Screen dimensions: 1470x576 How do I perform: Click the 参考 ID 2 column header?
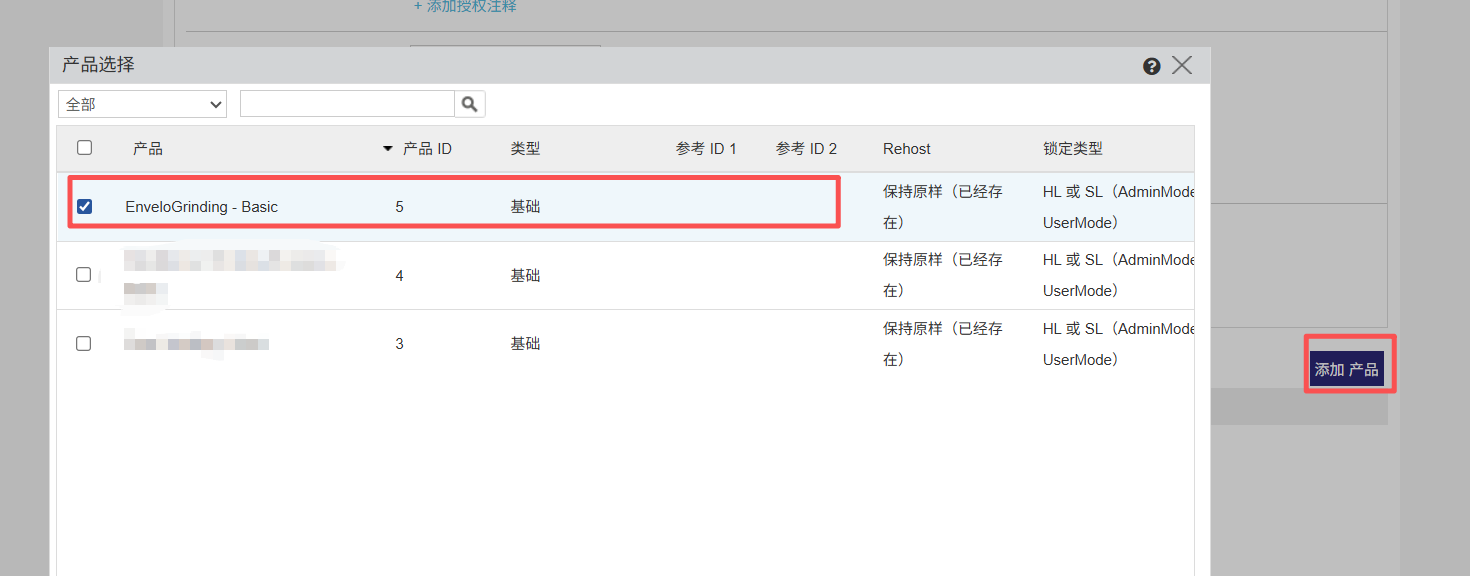pyautogui.click(x=806, y=149)
